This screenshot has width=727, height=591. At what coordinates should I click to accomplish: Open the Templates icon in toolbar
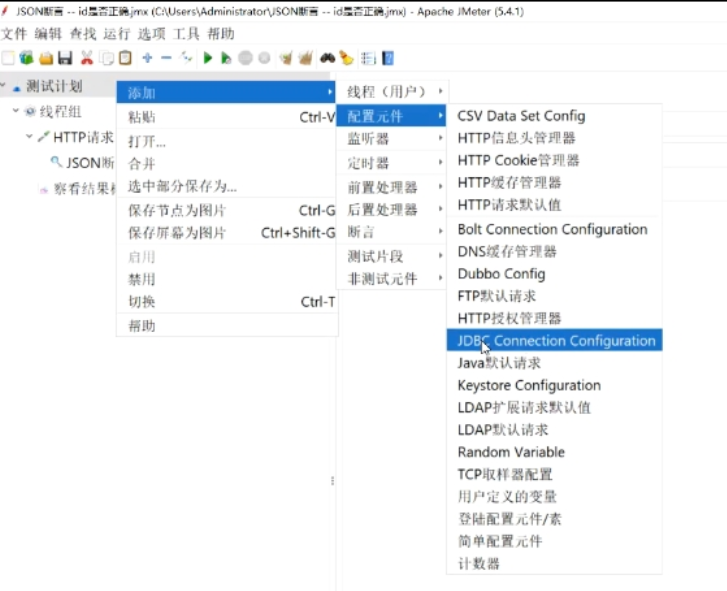[x=26, y=58]
